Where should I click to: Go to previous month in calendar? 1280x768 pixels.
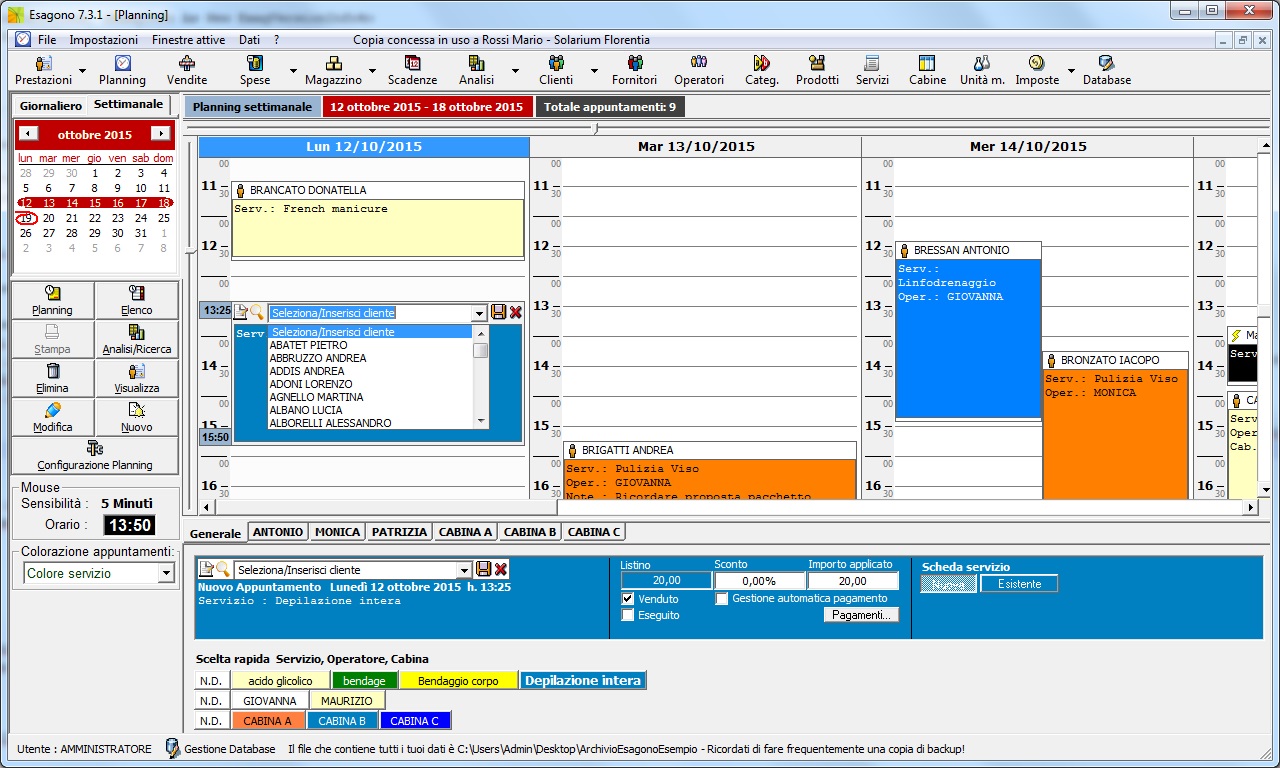coord(29,134)
